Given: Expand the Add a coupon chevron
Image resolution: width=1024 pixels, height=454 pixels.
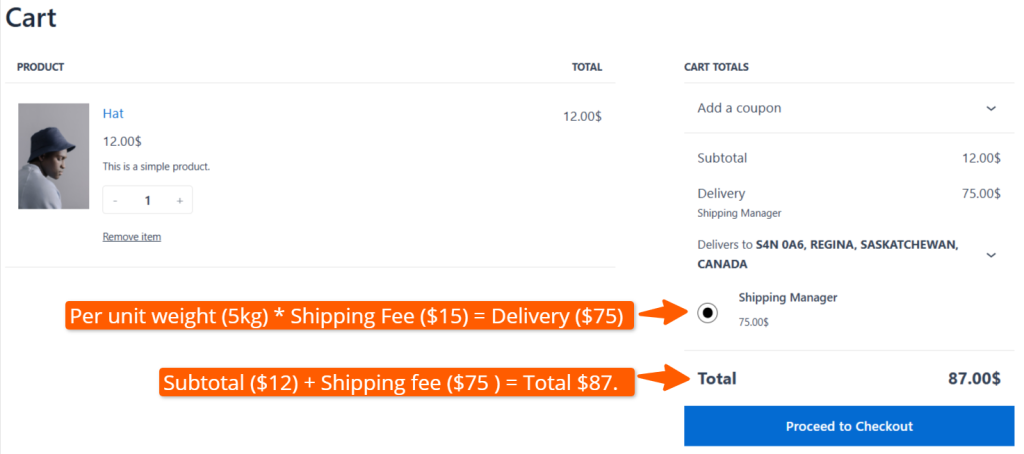Looking at the screenshot, I should (x=990, y=108).
